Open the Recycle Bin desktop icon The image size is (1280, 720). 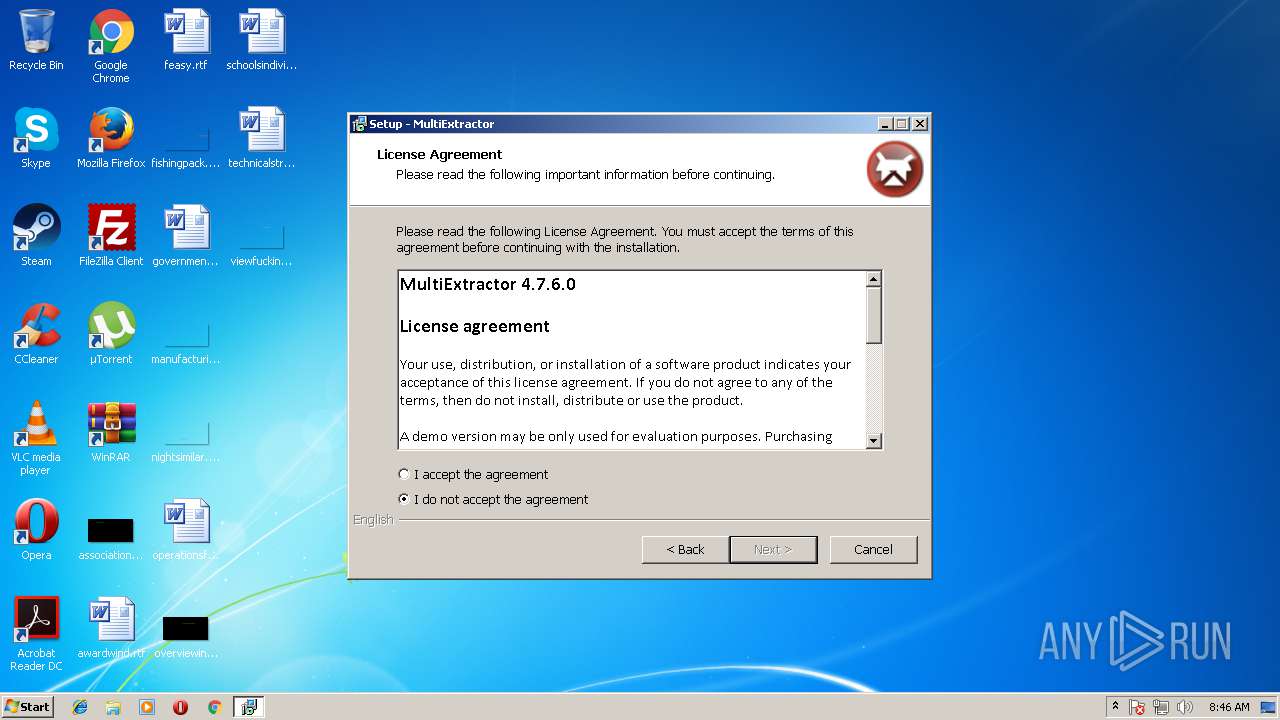point(36,40)
